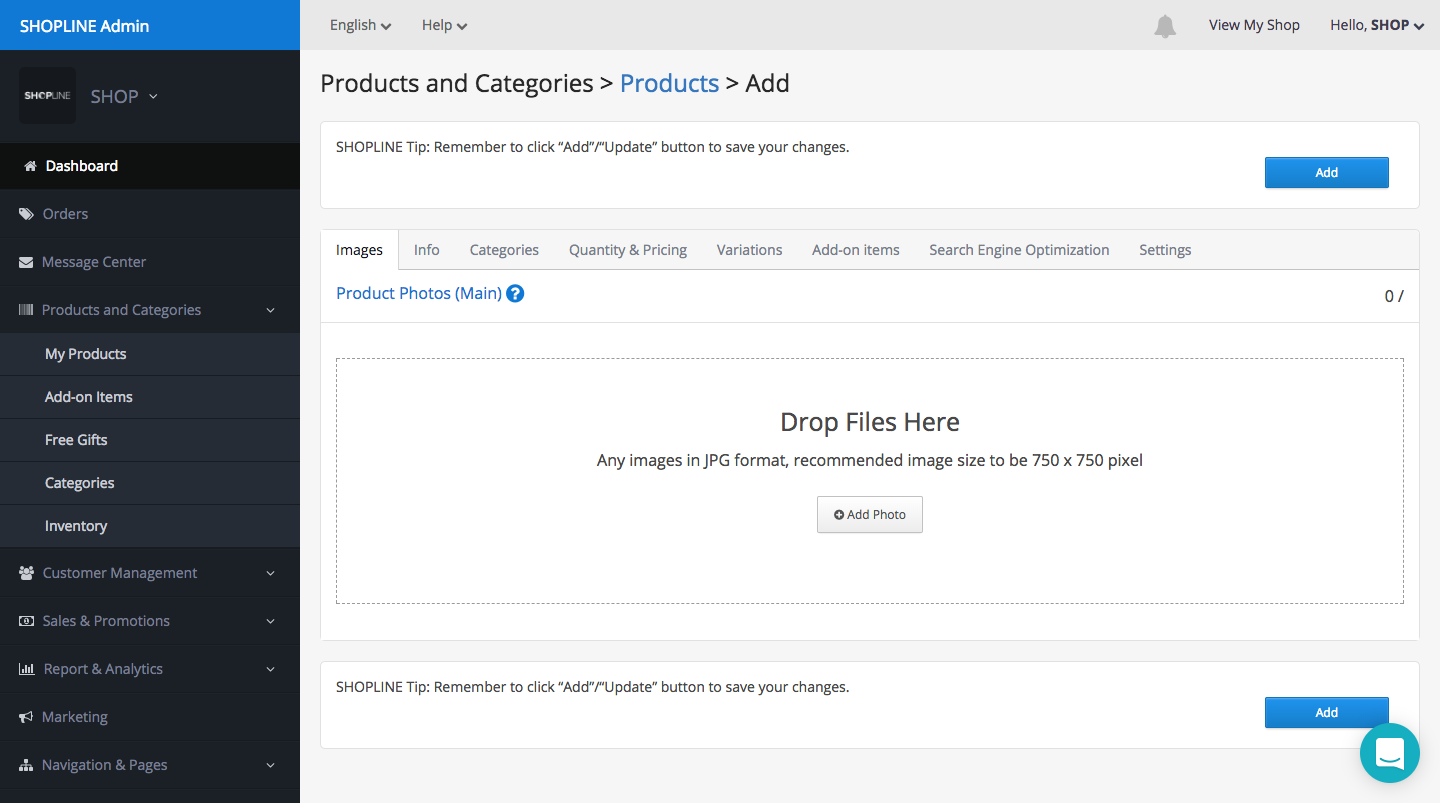Click the help question mark beside Product Photos

click(x=515, y=293)
